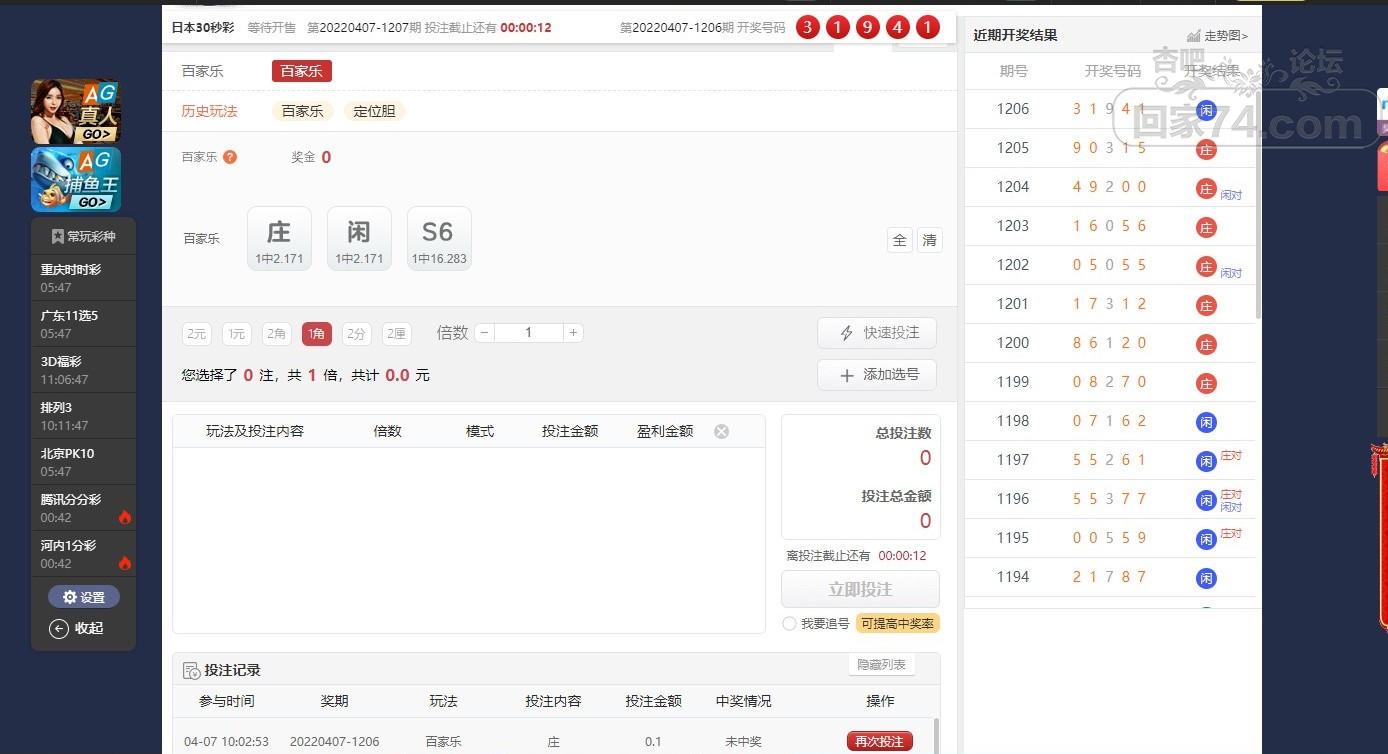Switch to red 百家乐 play tab
This screenshot has height=754, width=1388.
(302, 71)
